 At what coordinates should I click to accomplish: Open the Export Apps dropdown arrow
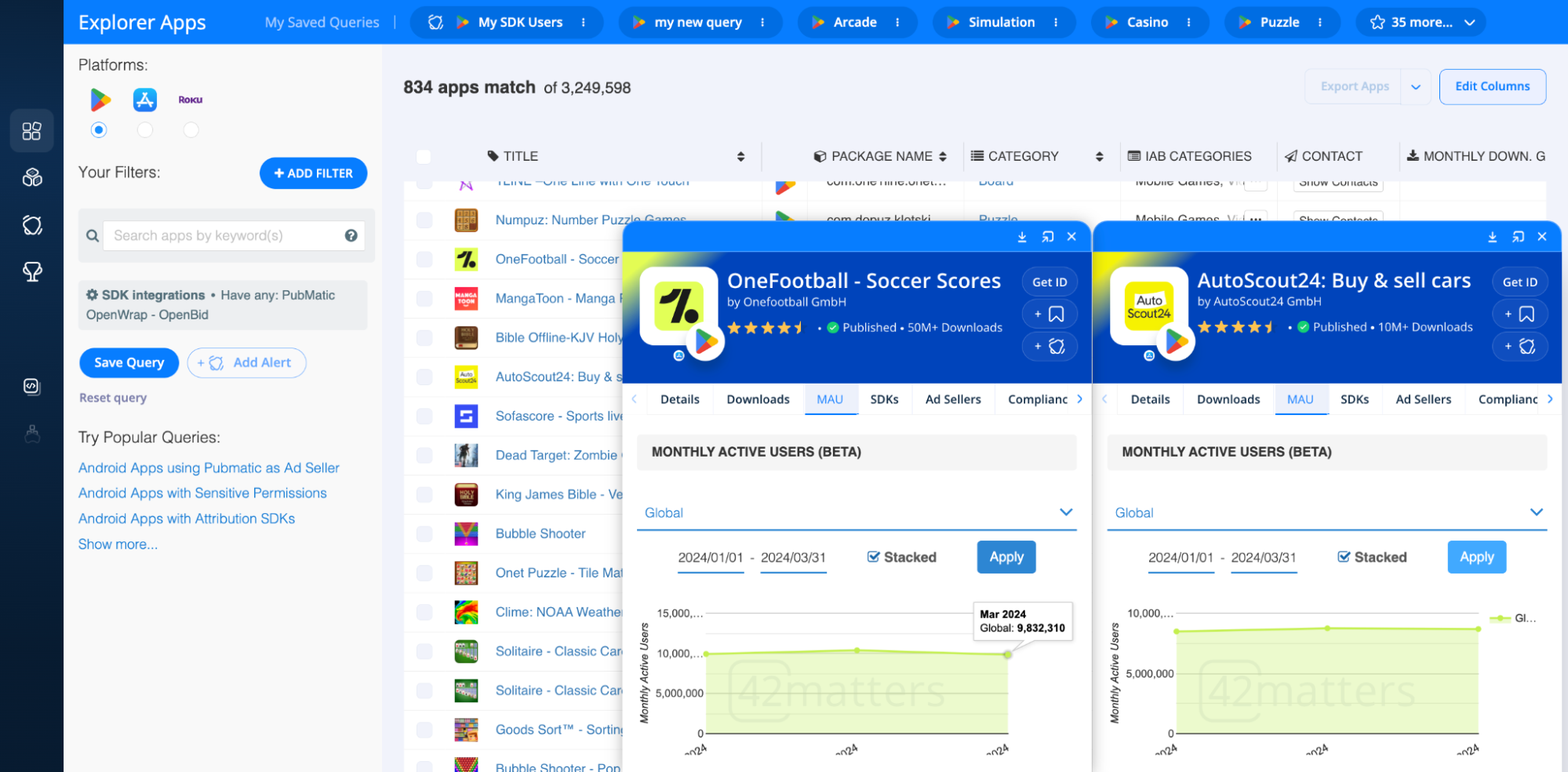[1416, 87]
